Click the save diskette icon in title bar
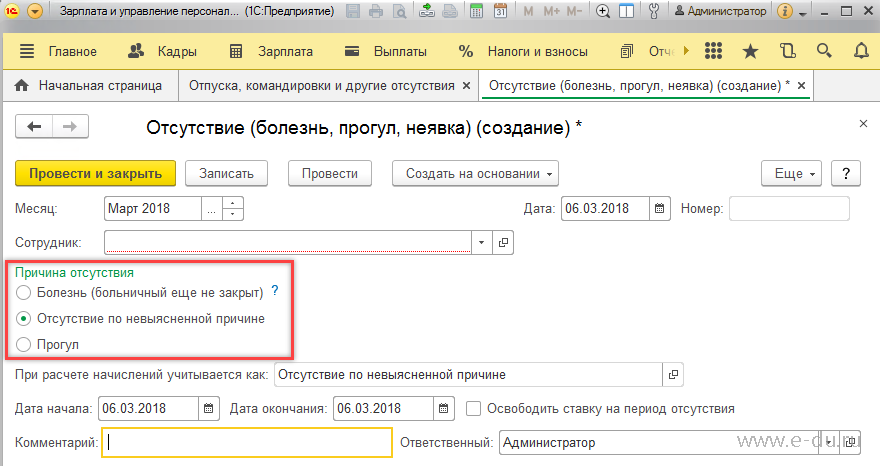 coord(353,11)
